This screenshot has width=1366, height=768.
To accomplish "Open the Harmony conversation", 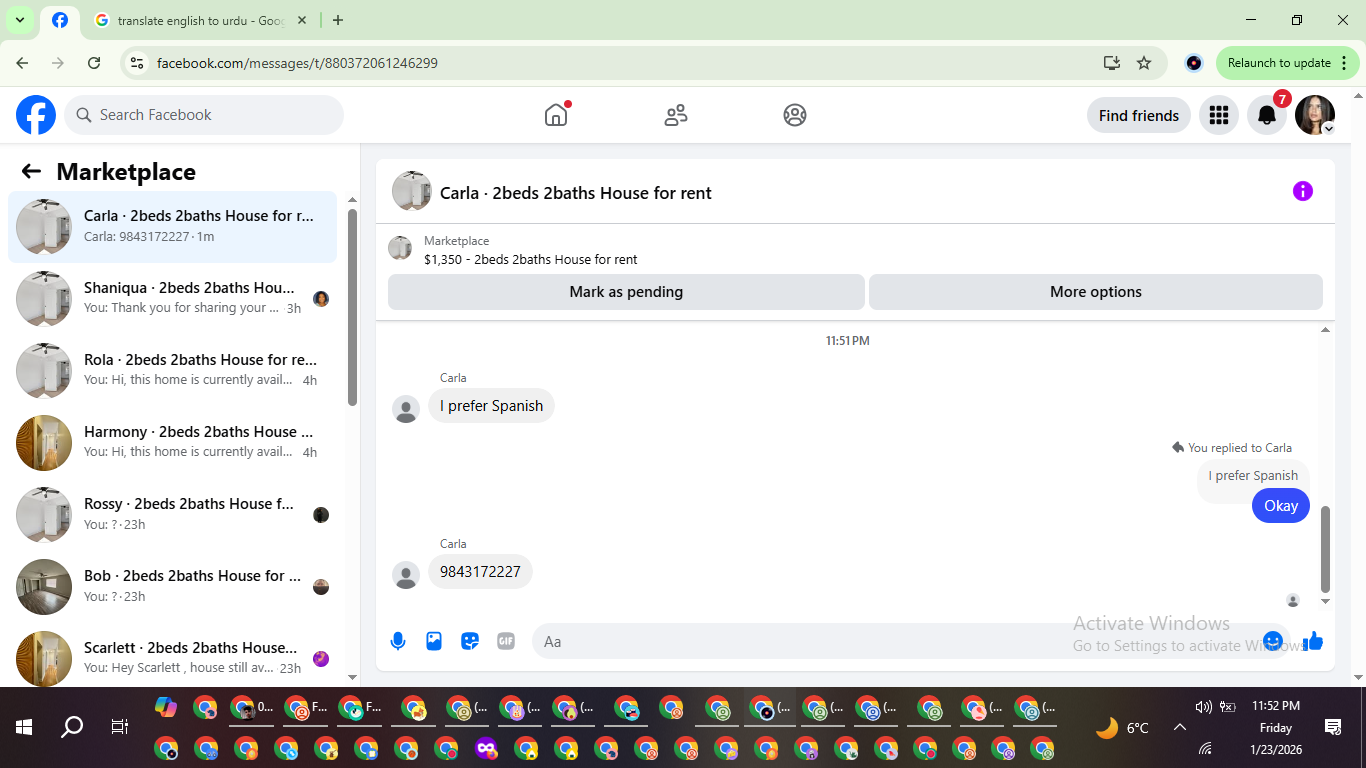I will tap(173, 443).
